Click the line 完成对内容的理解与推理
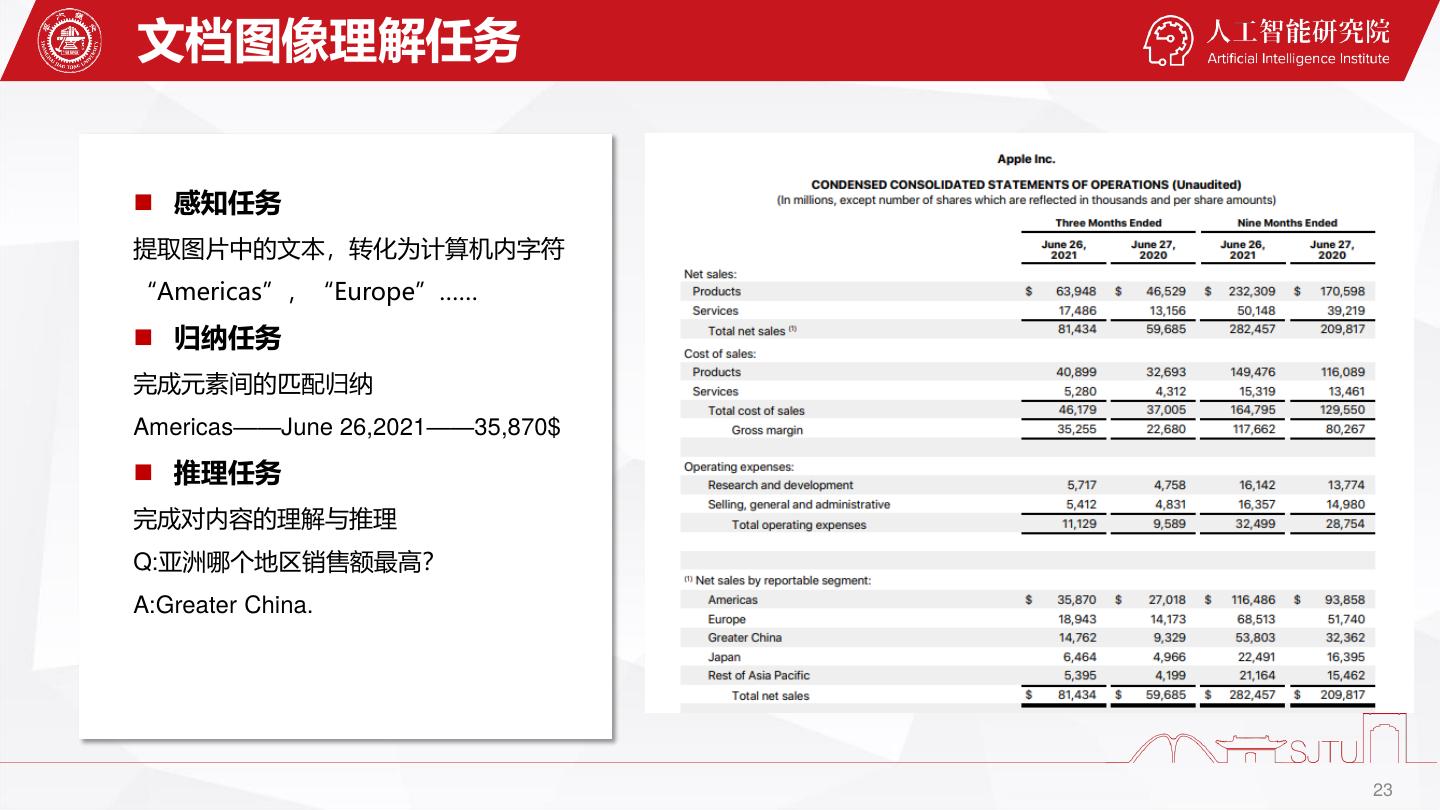The height and width of the screenshot is (810, 1440). tap(265, 519)
